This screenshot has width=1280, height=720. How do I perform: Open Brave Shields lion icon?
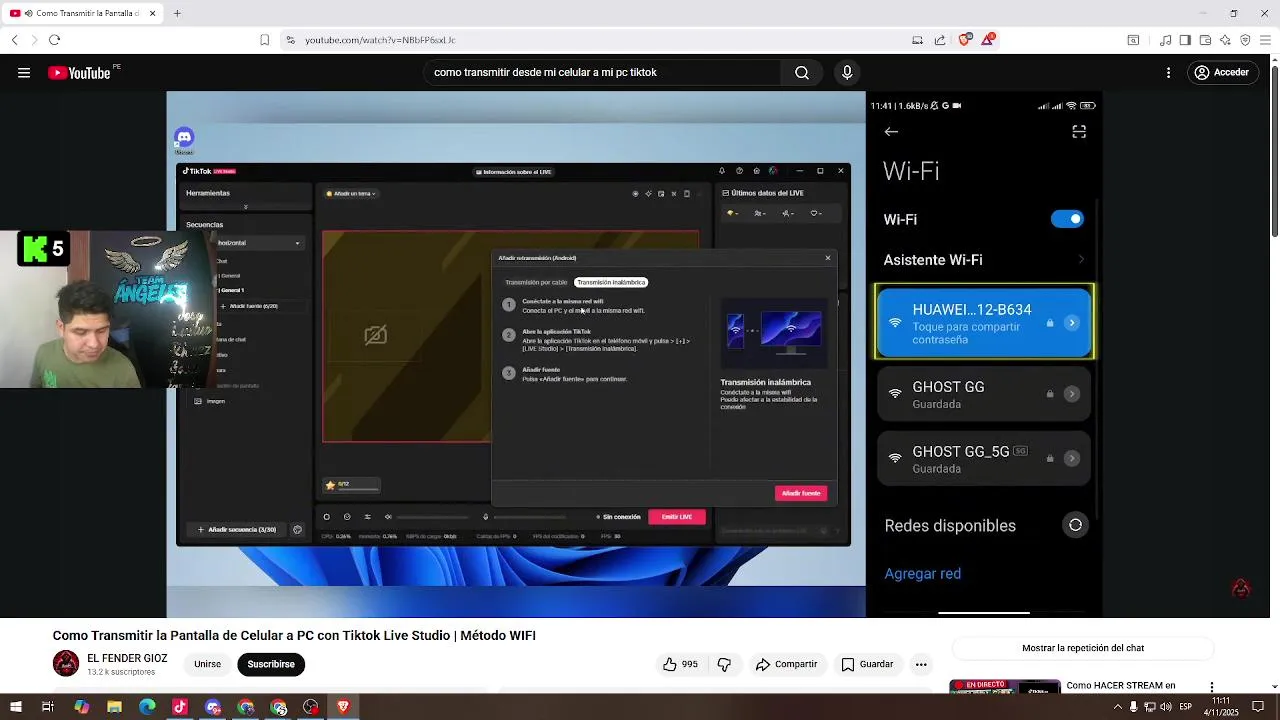click(964, 40)
